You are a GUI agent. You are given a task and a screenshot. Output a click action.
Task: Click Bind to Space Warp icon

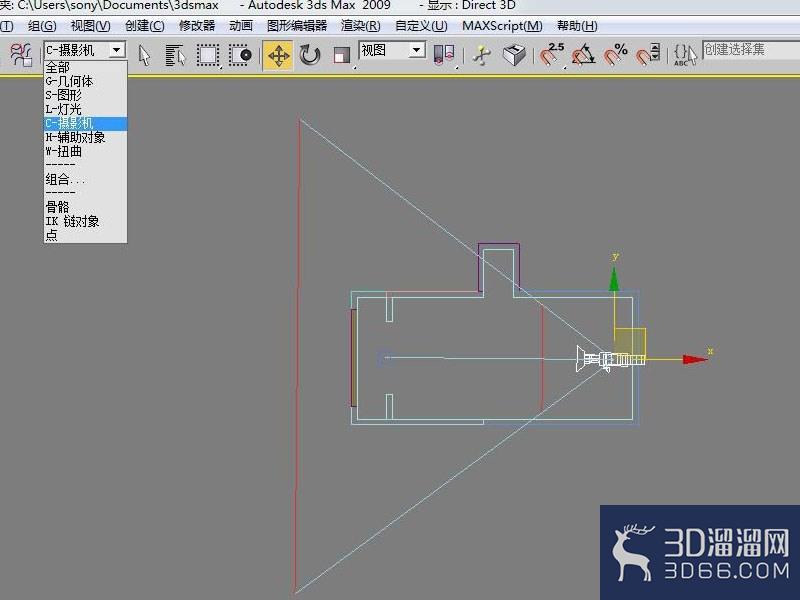point(21,55)
